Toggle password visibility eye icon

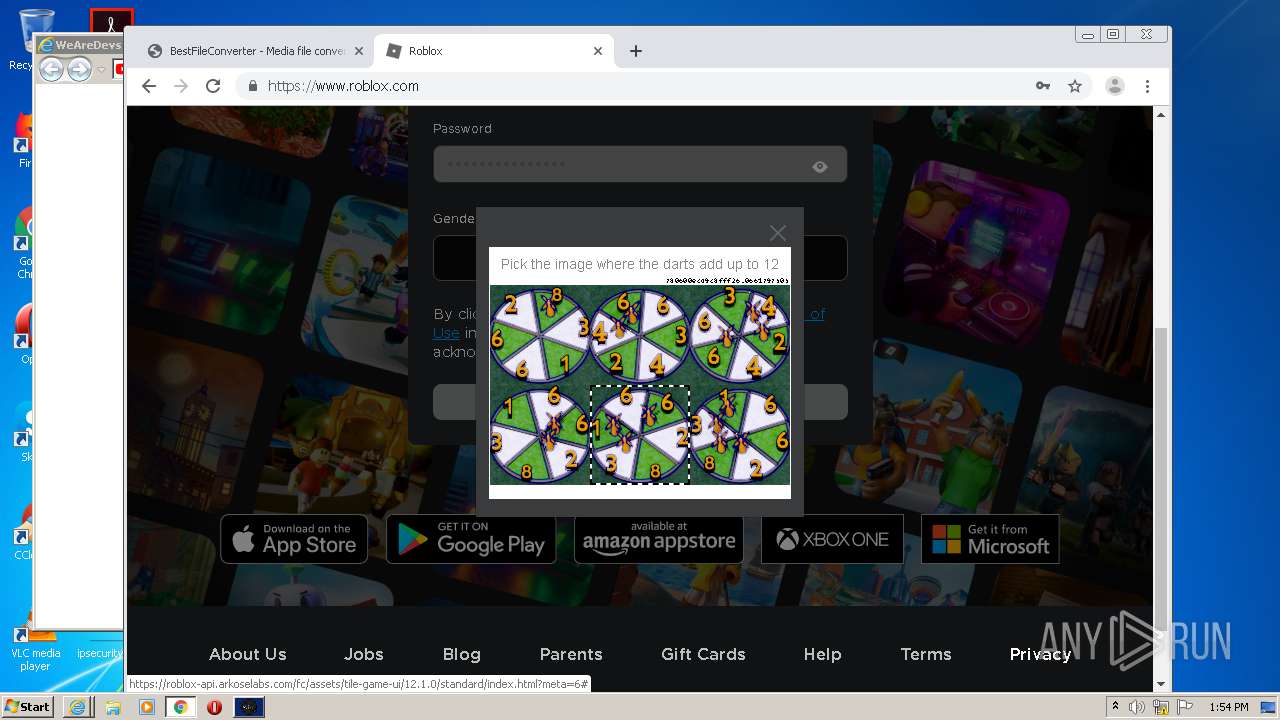click(x=820, y=166)
